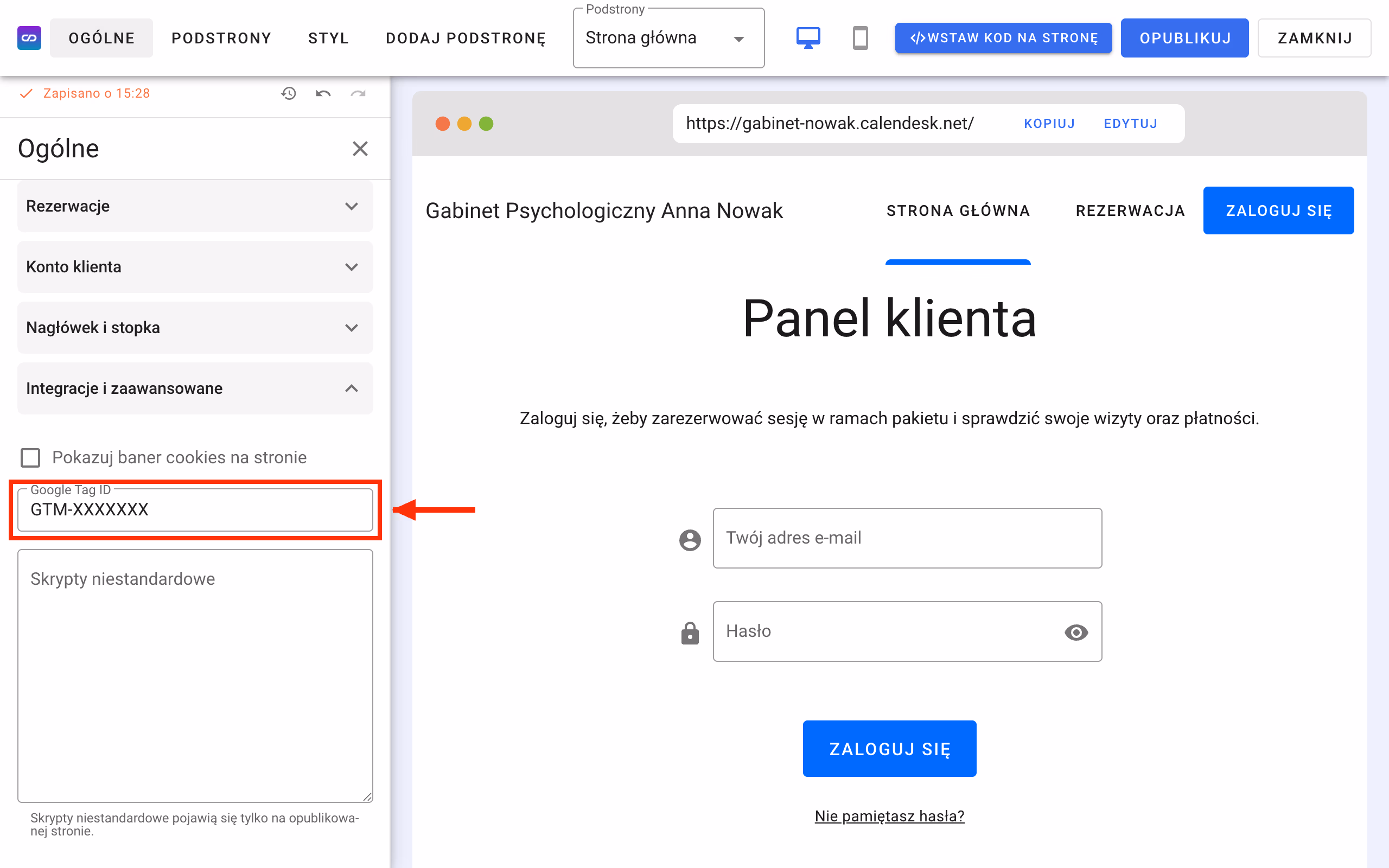This screenshot has height=868, width=1389.
Task: Click the undo arrow icon
Action: point(323,93)
